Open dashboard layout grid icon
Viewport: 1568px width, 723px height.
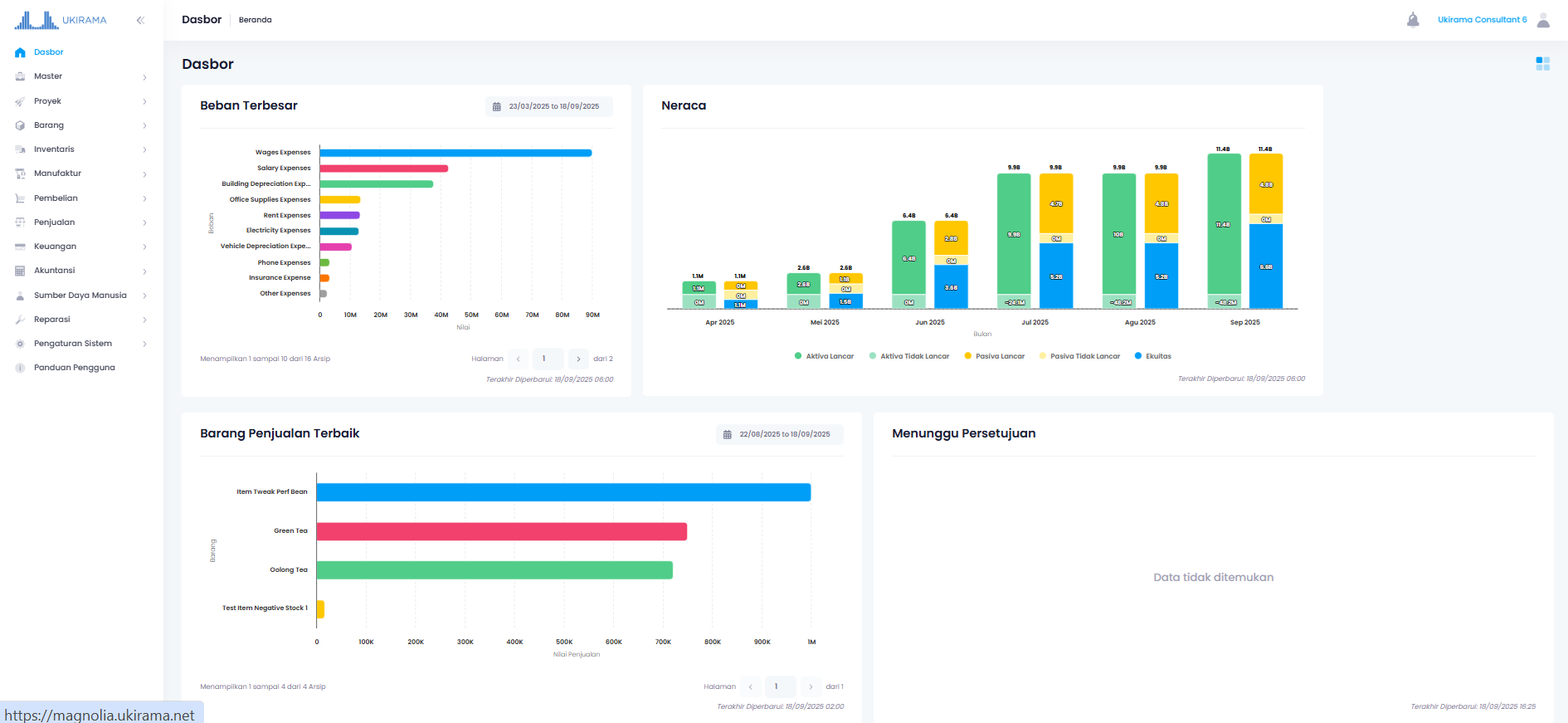click(x=1543, y=64)
